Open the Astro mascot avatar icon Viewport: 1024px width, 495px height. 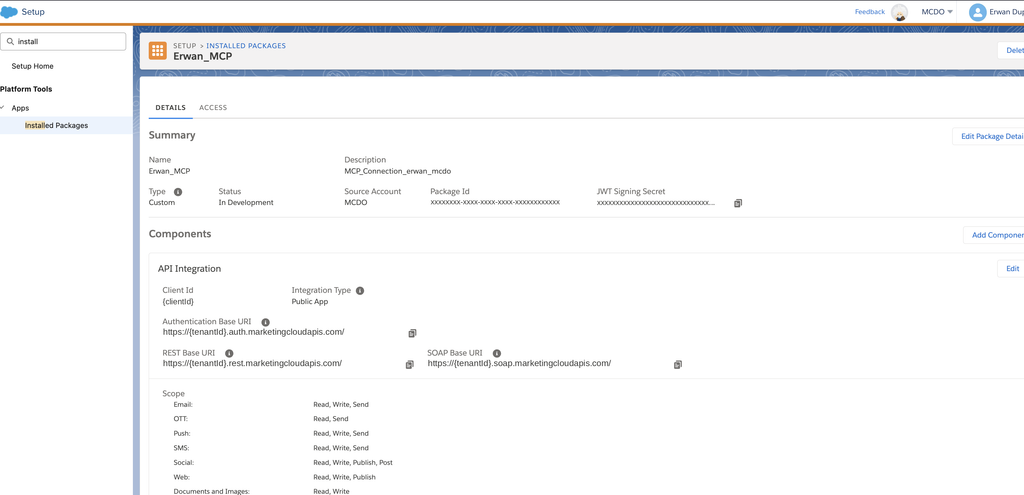coord(899,12)
